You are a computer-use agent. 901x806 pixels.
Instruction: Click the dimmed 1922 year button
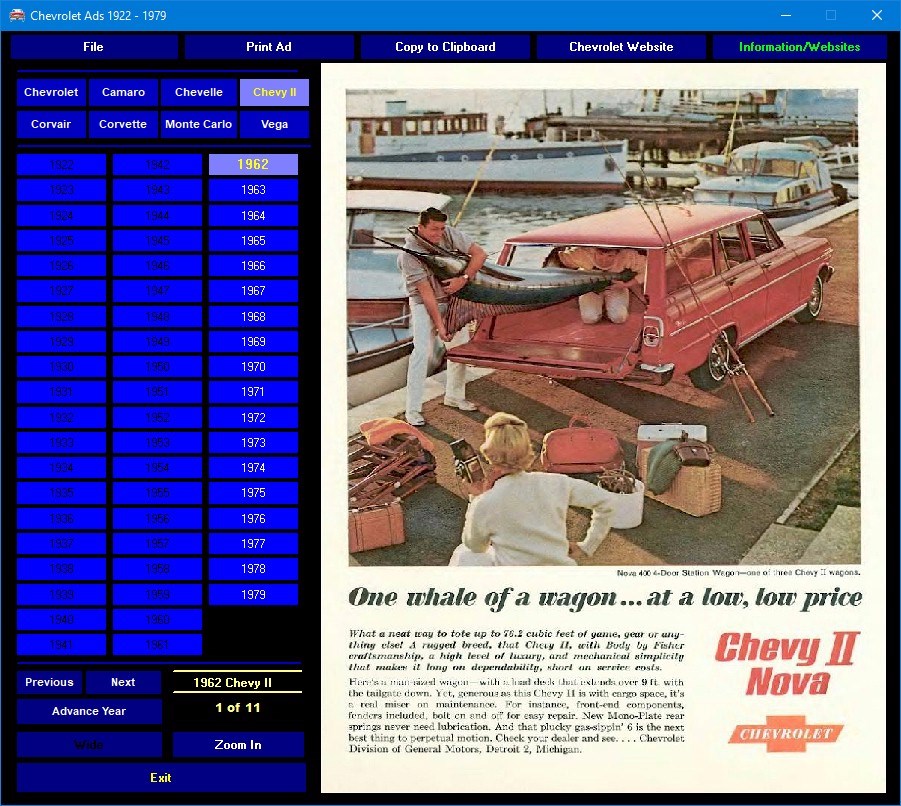pos(61,165)
